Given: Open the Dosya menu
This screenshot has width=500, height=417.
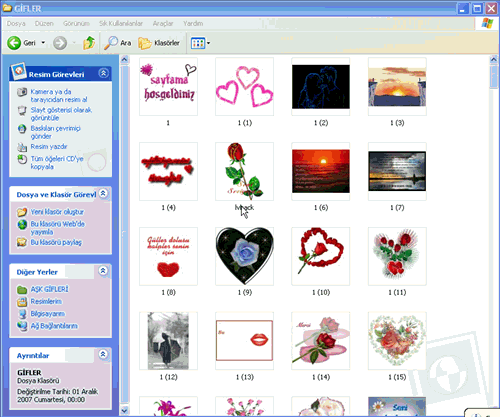Looking at the screenshot, I should click(16, 23).
